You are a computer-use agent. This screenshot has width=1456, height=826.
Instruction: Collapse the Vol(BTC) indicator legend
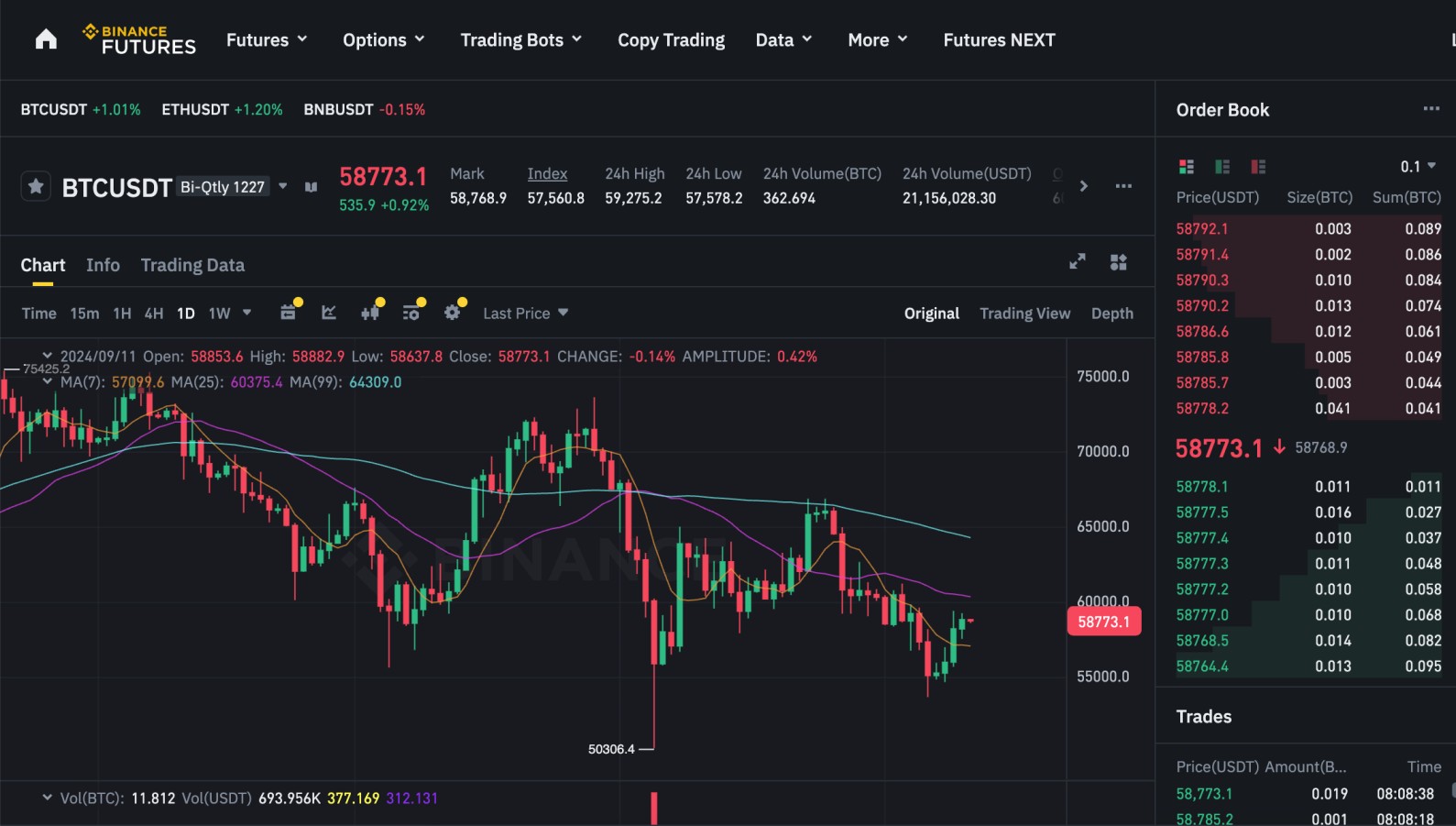pyautogui.click(x=48, y=798)
